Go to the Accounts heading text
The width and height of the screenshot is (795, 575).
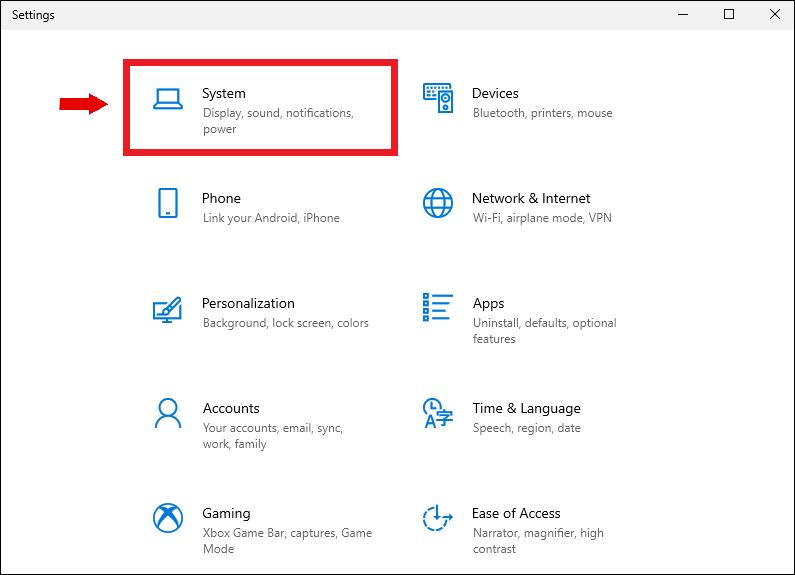230,408
